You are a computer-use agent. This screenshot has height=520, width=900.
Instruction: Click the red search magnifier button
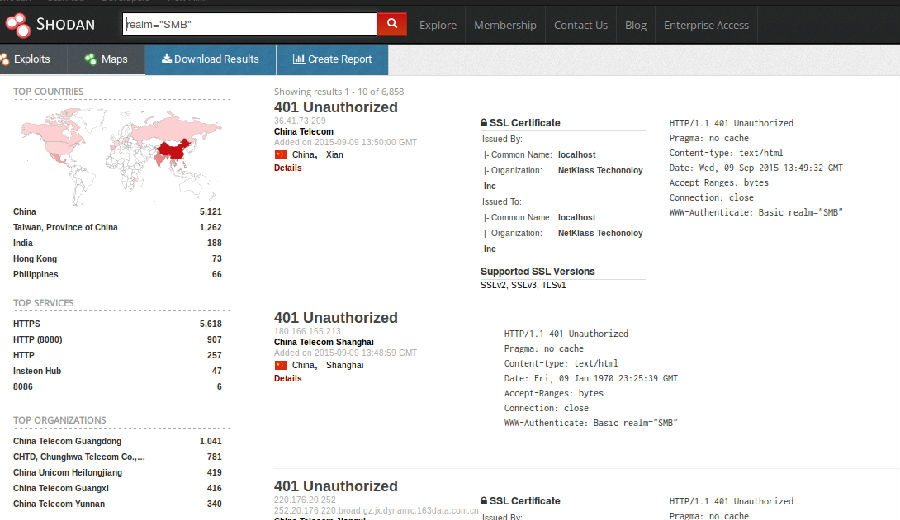(392, 24)
